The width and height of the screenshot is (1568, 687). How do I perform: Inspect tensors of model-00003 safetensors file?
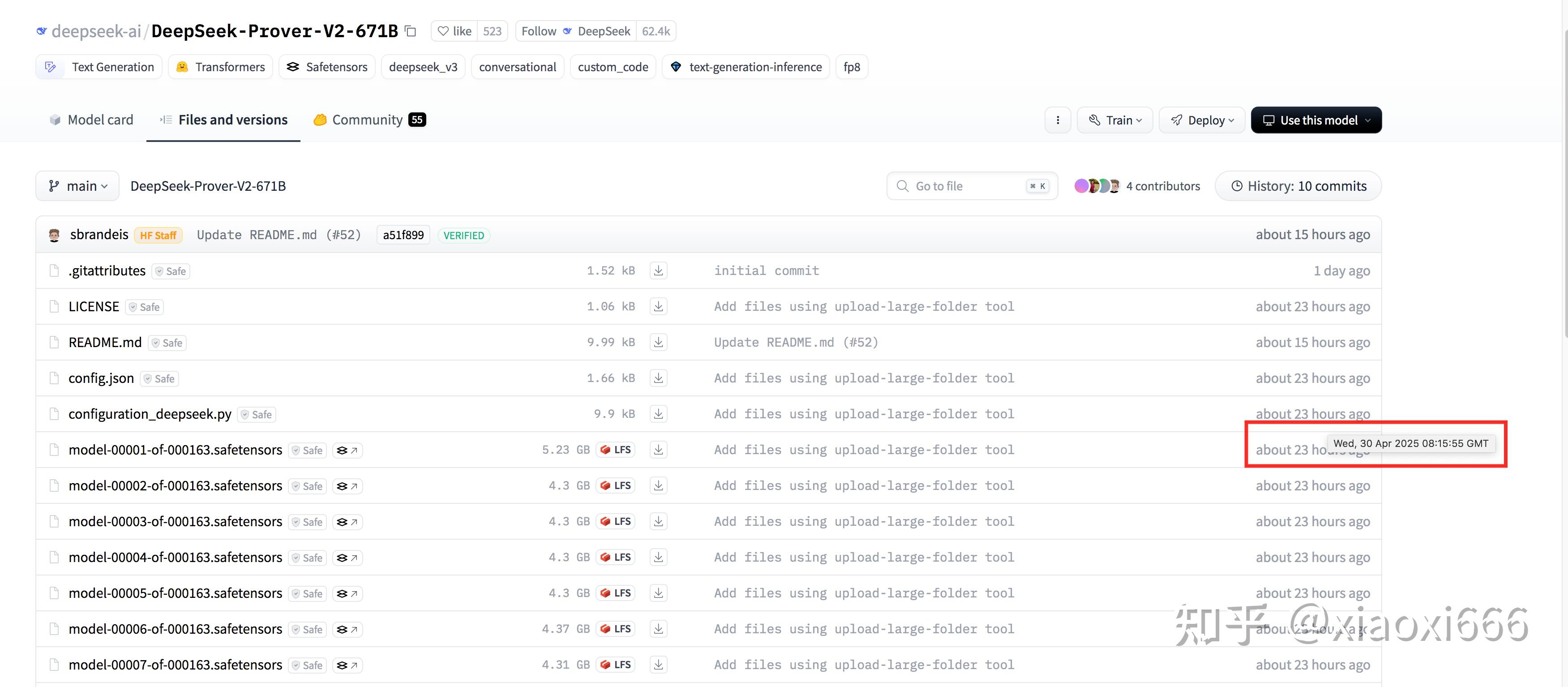347,523
